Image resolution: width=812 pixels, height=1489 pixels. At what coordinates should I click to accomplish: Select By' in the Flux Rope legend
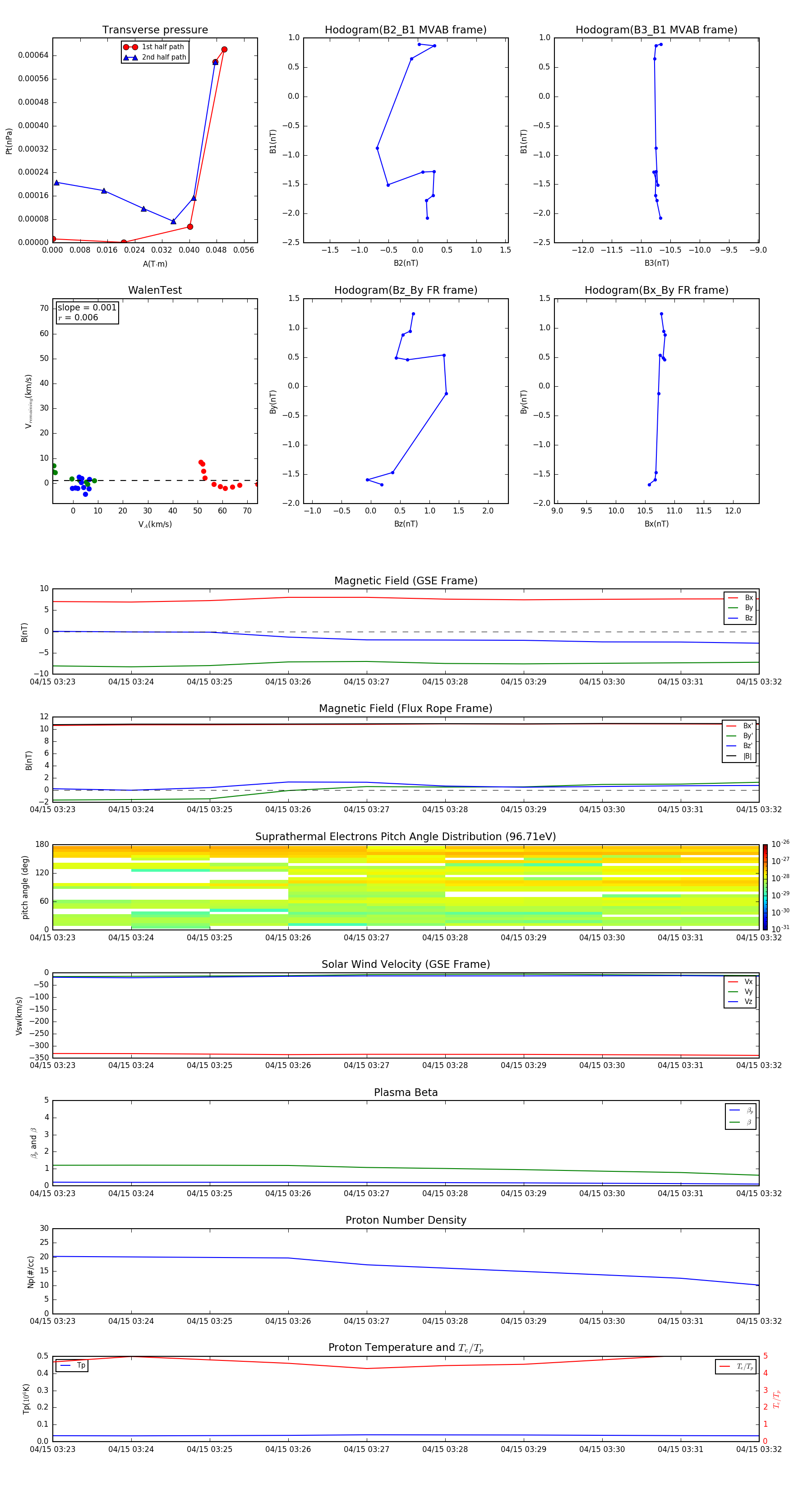(739, 736)
